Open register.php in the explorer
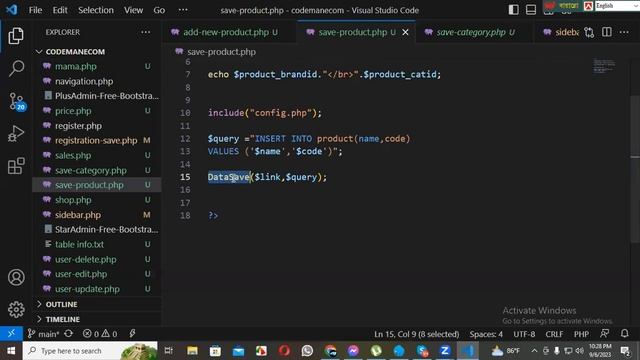Image resolution: width=640 pixels, height=360 pixels. tap(78, 126)
